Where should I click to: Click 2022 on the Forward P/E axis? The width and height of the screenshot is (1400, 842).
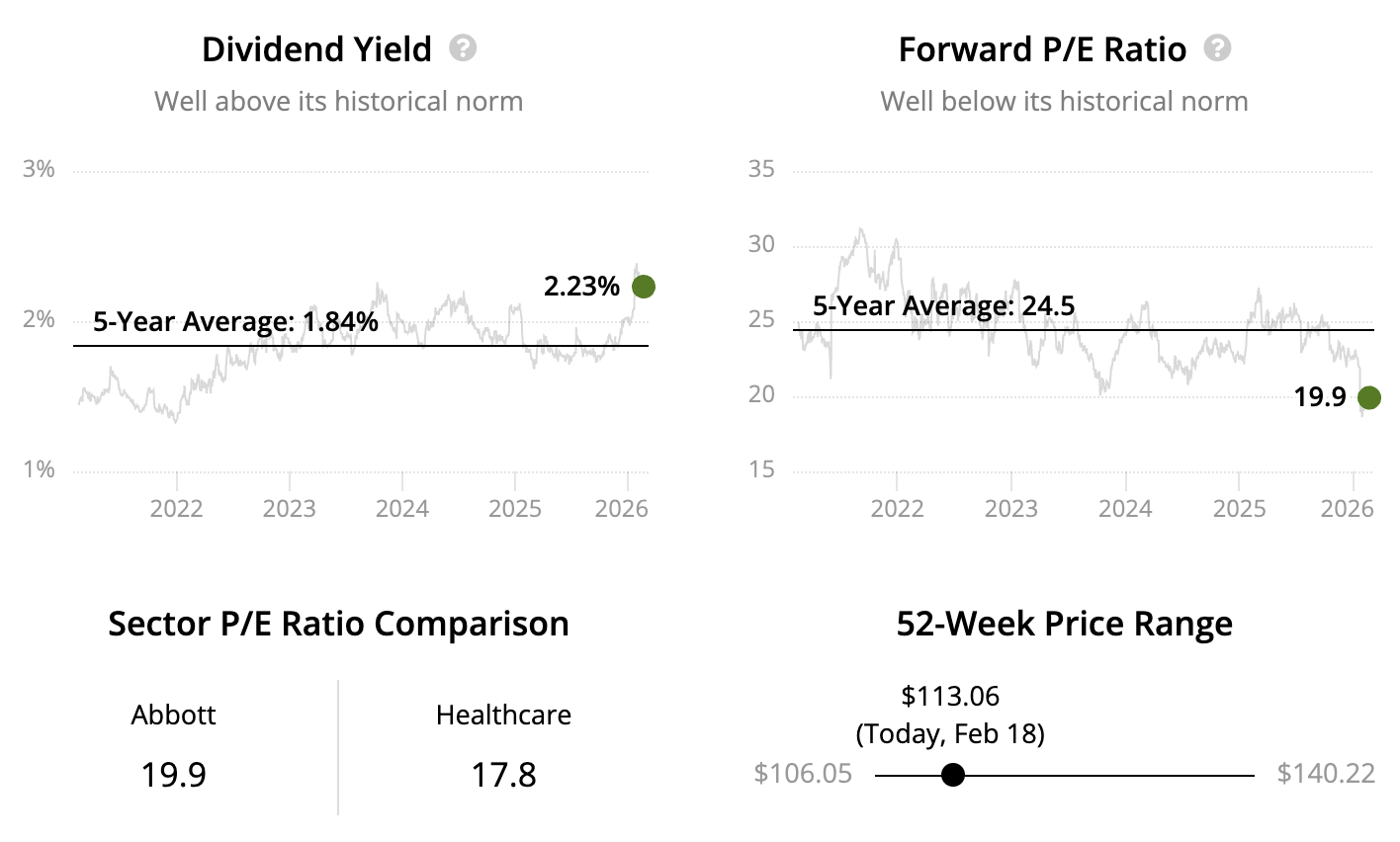(897, 509)
